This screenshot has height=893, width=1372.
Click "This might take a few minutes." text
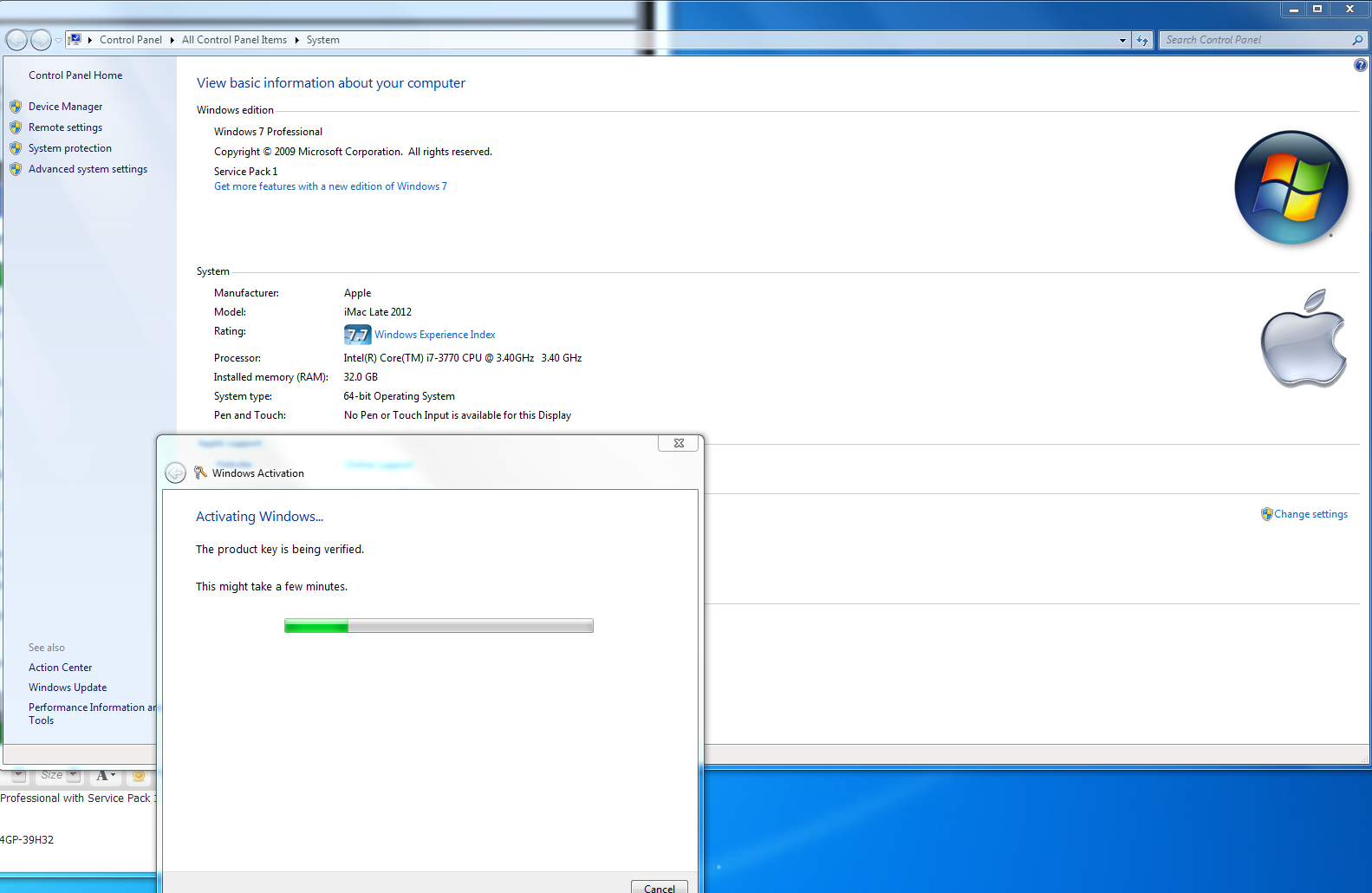click(271, 587)
